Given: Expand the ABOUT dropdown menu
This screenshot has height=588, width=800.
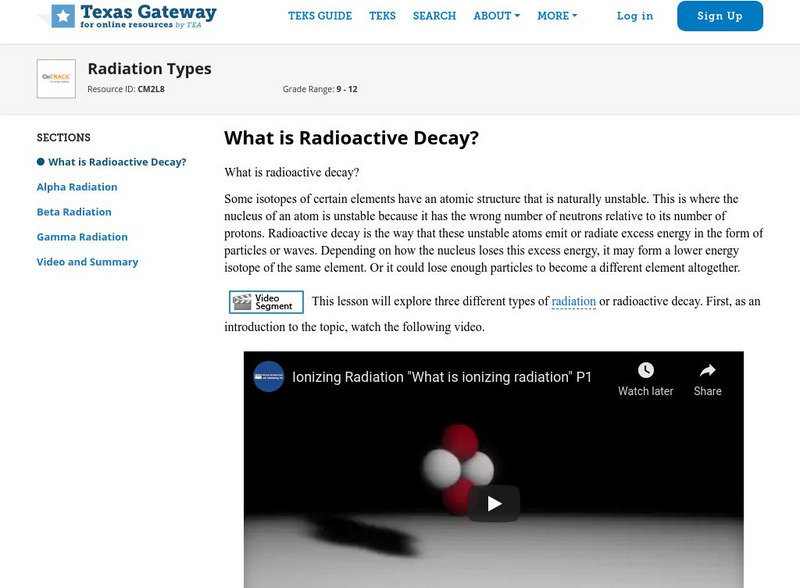Looking at the screenshot, I should (496, 16).
